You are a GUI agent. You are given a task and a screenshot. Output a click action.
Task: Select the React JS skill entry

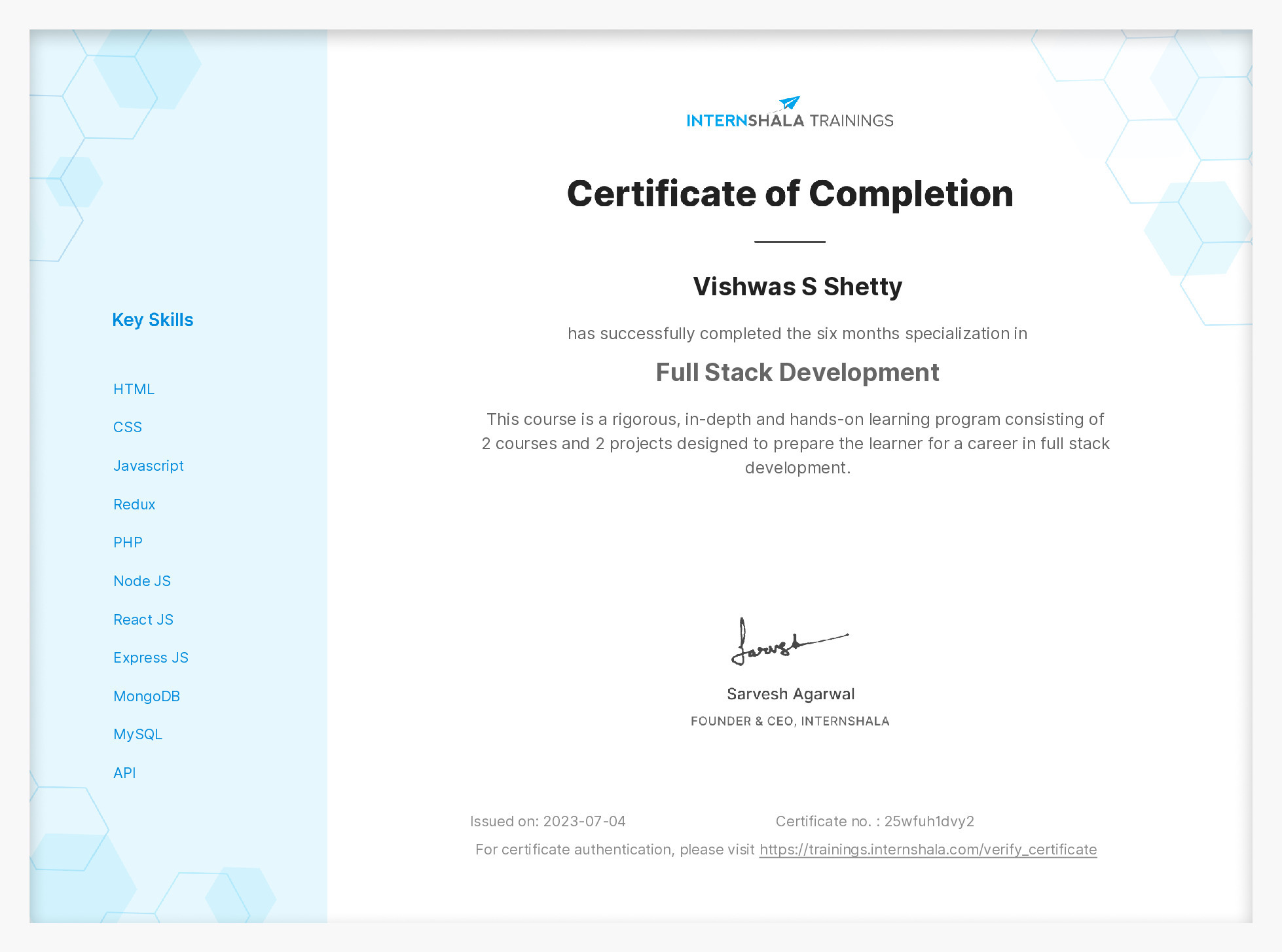point(143,620)
